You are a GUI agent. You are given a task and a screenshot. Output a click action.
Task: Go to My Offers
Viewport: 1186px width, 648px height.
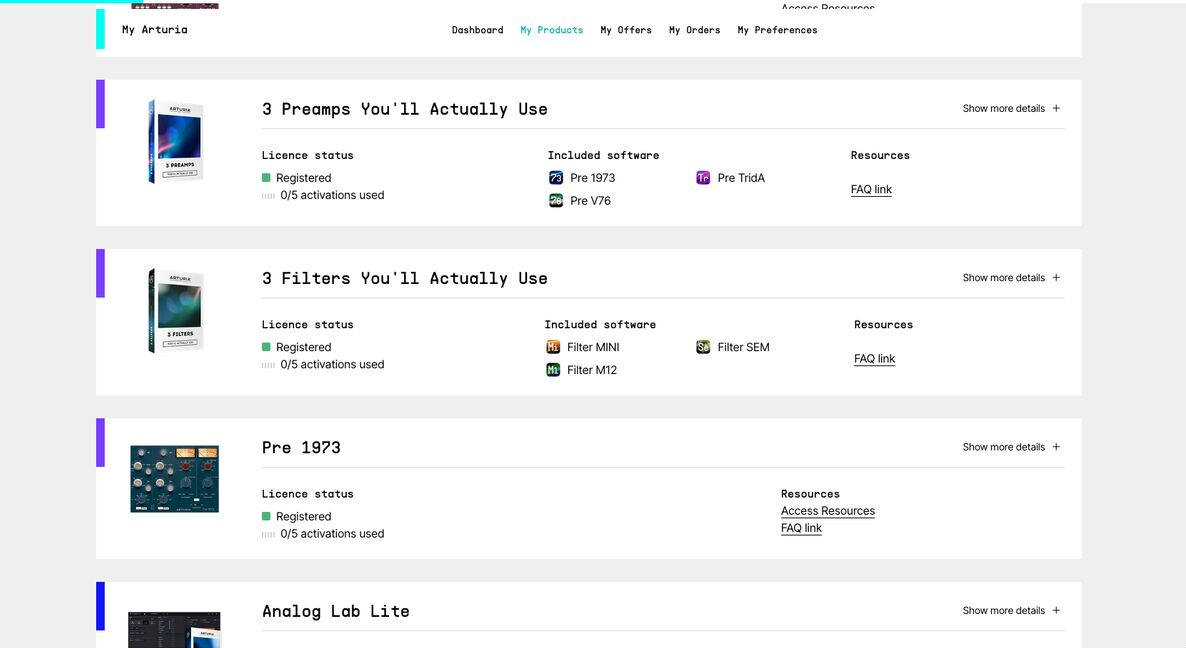click(x=626, y=30)
